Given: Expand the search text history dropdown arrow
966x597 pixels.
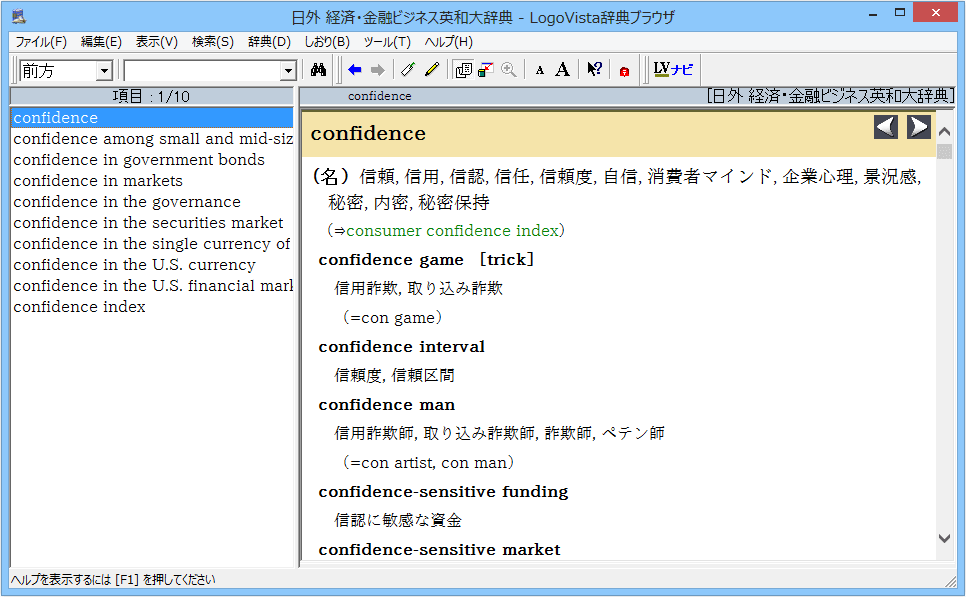Looking at the screenshot, I should coord(288,71).
